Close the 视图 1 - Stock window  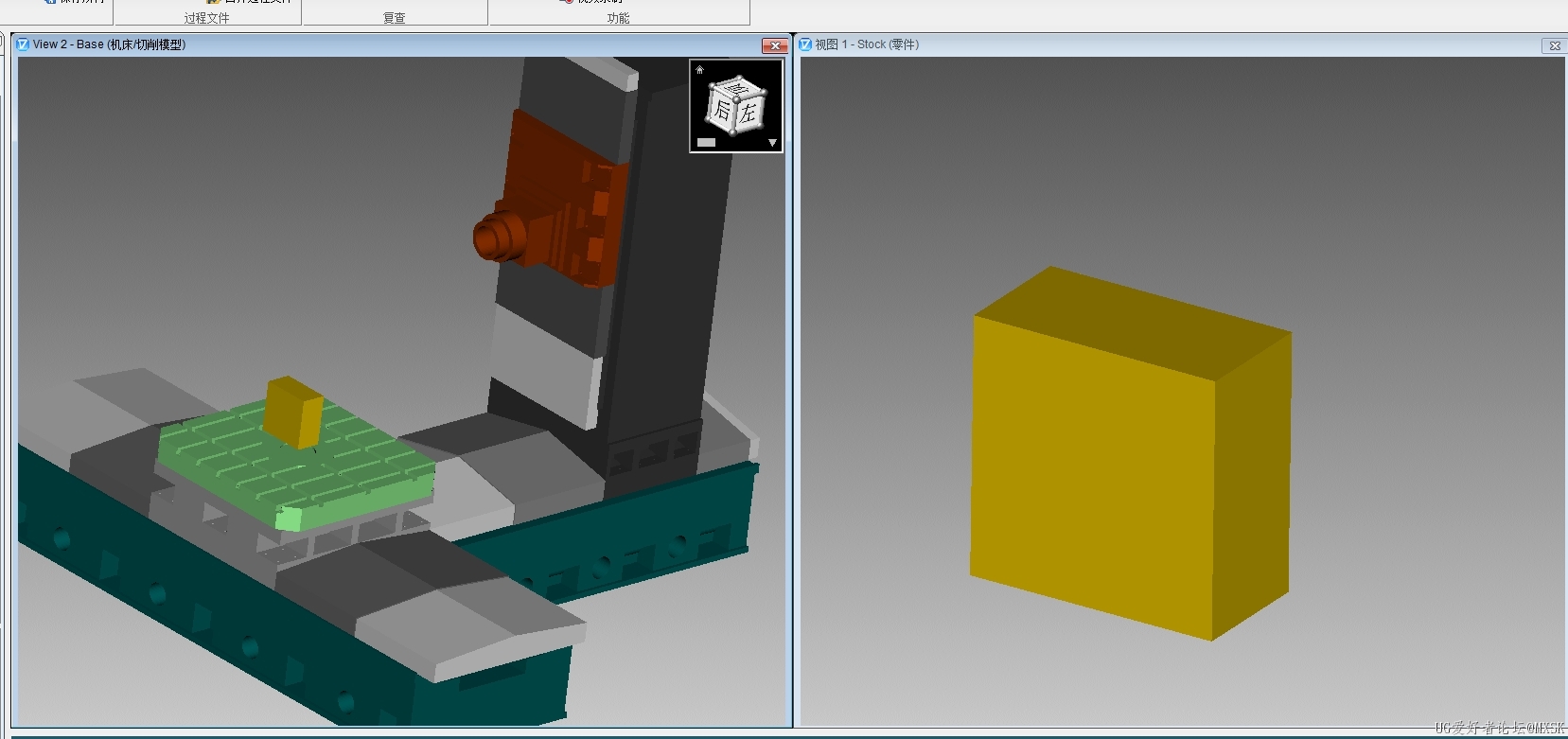pyautogui.click(x=1554, y=45)
